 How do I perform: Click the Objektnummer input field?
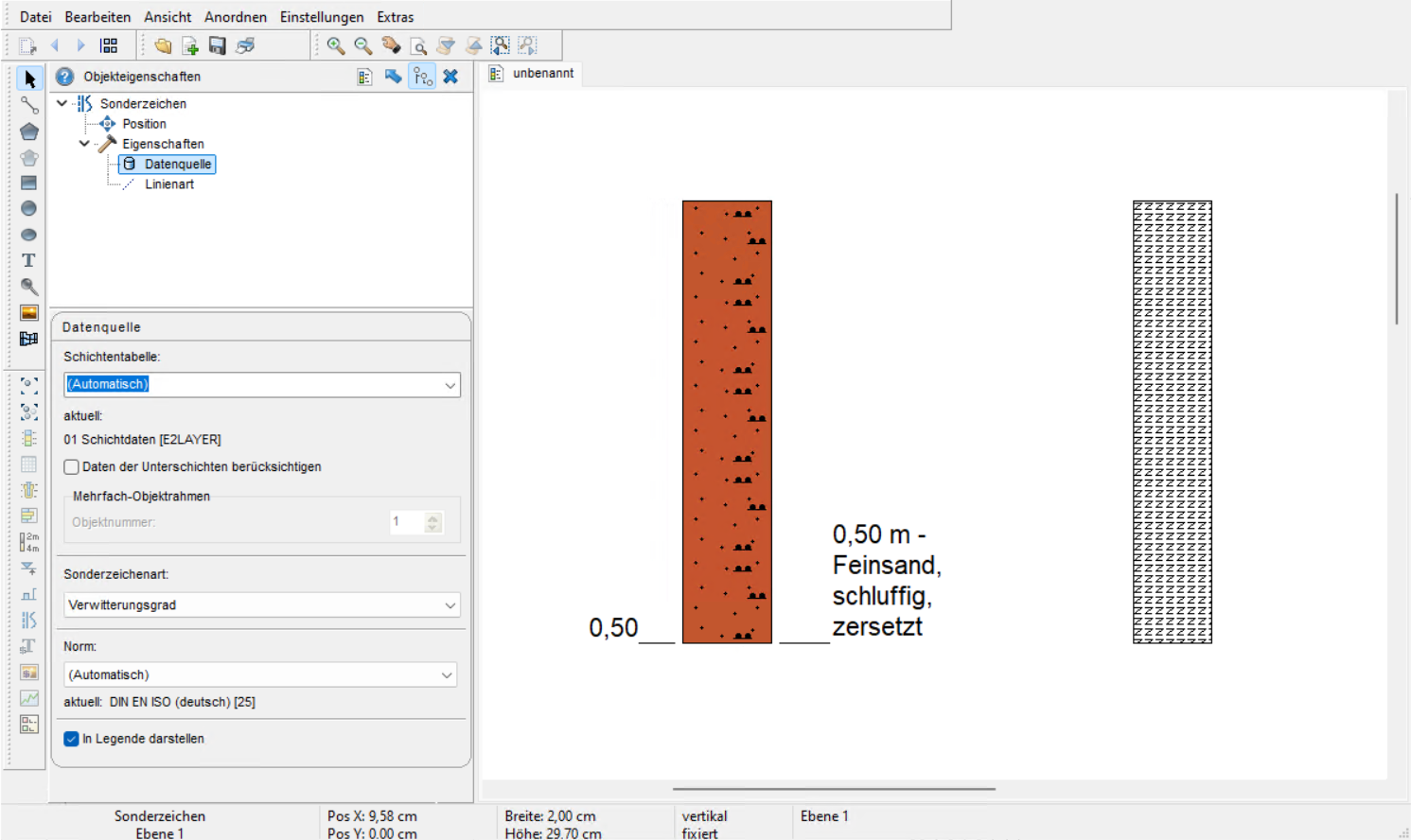point(407,522)
